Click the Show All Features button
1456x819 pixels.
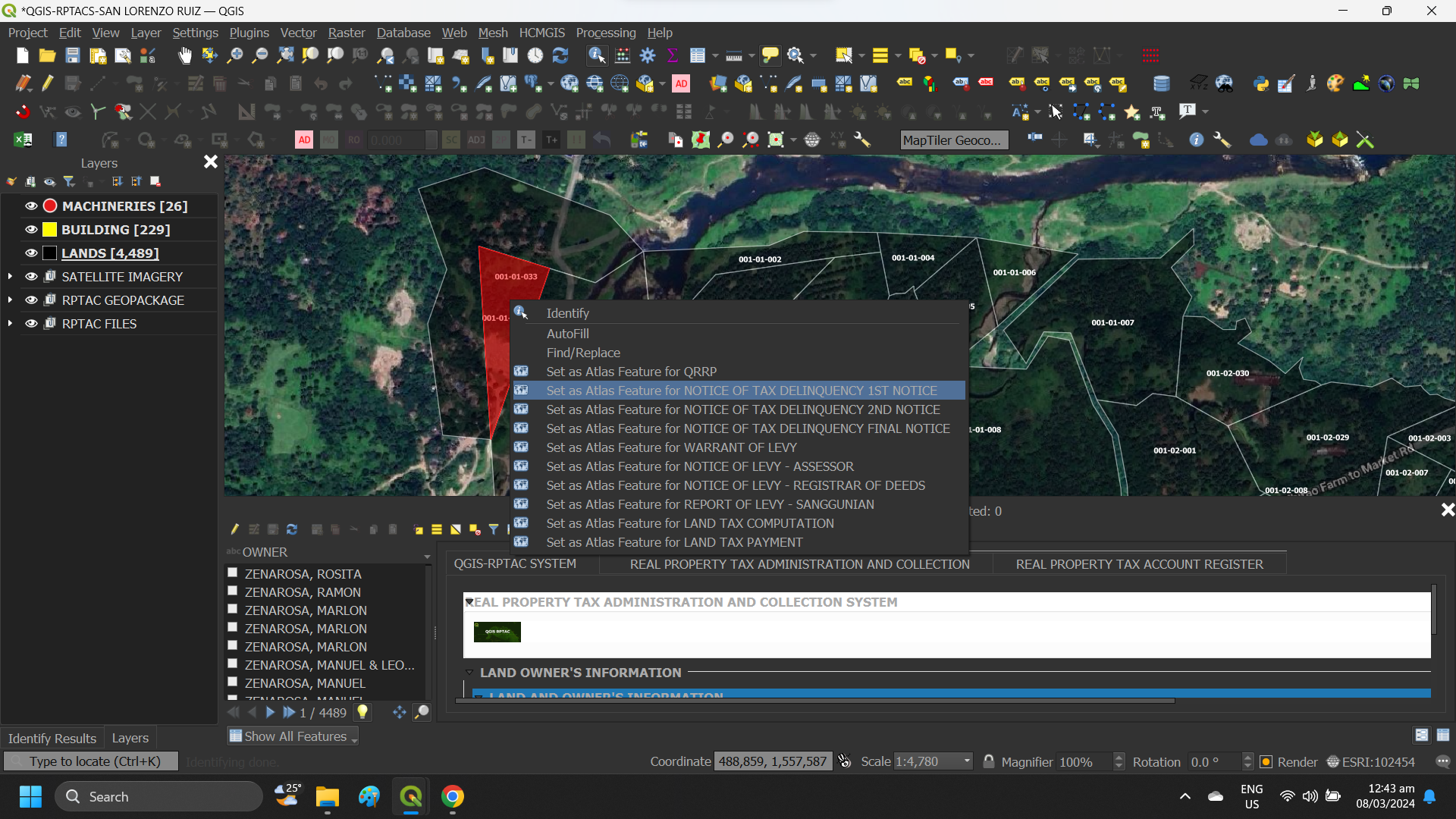click(x=292, y=736)
